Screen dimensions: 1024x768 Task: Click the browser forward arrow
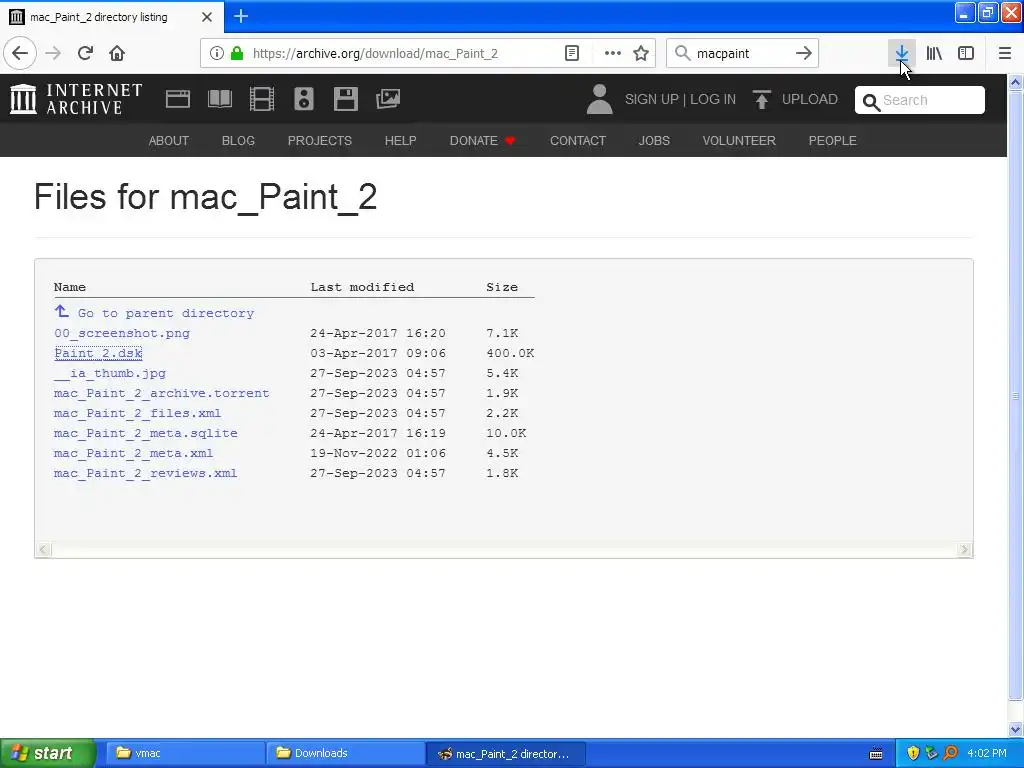(x=53, y=53)
